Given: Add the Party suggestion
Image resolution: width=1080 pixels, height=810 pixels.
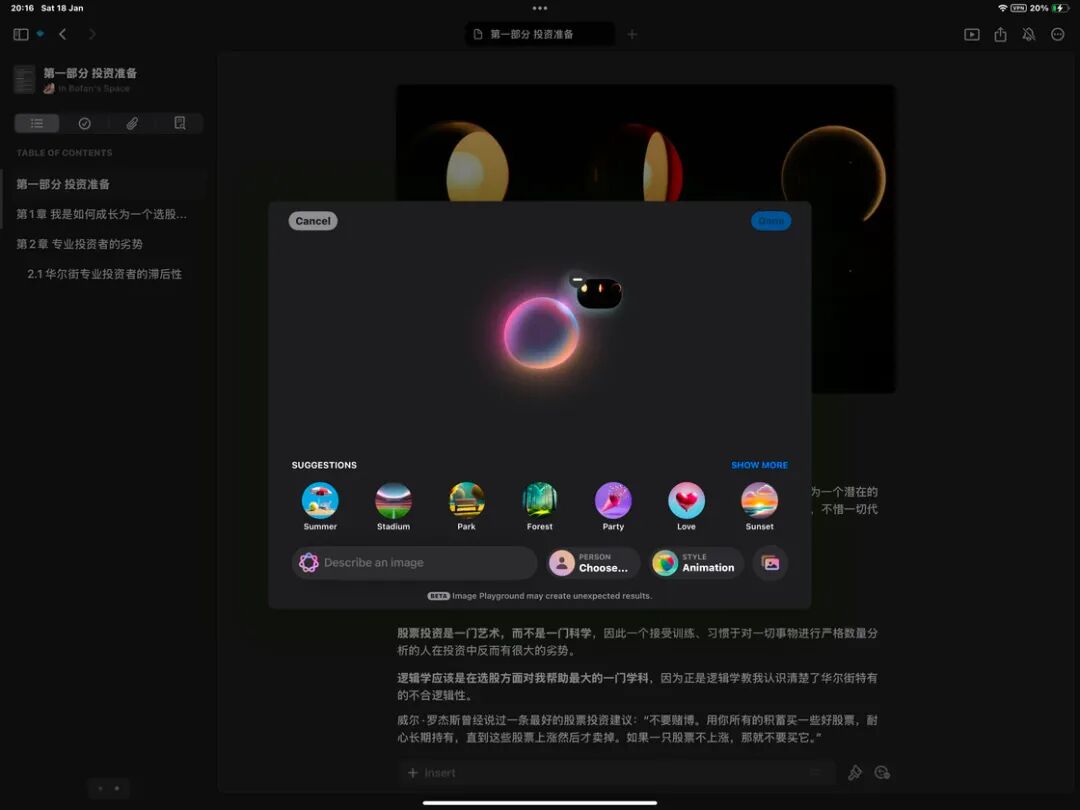Looking at the screenshot, I should (613, 506).
